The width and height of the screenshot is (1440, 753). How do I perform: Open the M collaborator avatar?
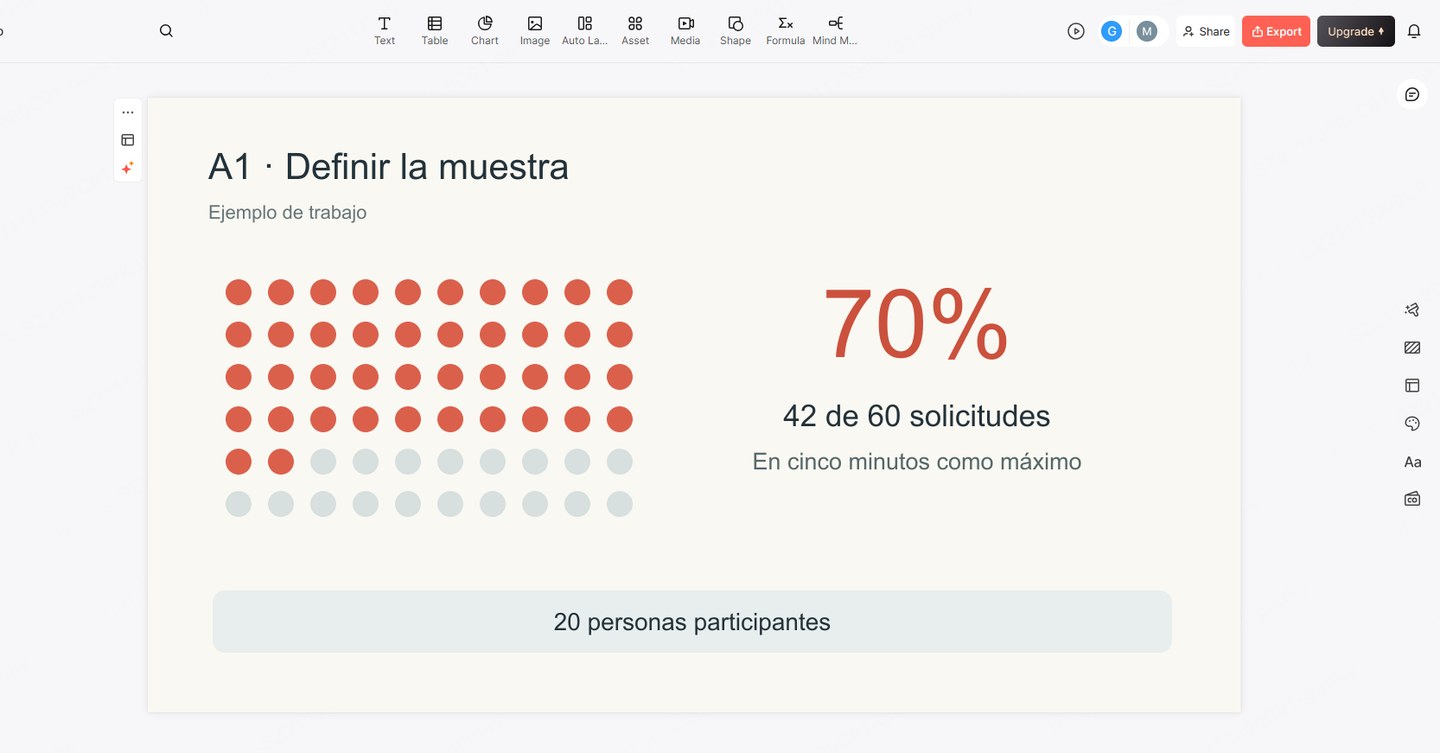pos(1147,31)
